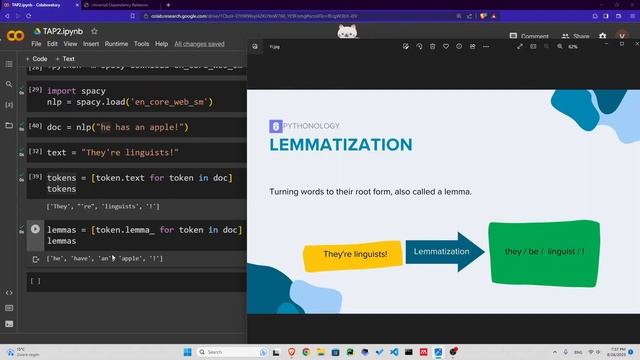The image size is (640, 360).
Task: Close the TAP2.ipynb browser tab
Action: [x=77, y=5]
